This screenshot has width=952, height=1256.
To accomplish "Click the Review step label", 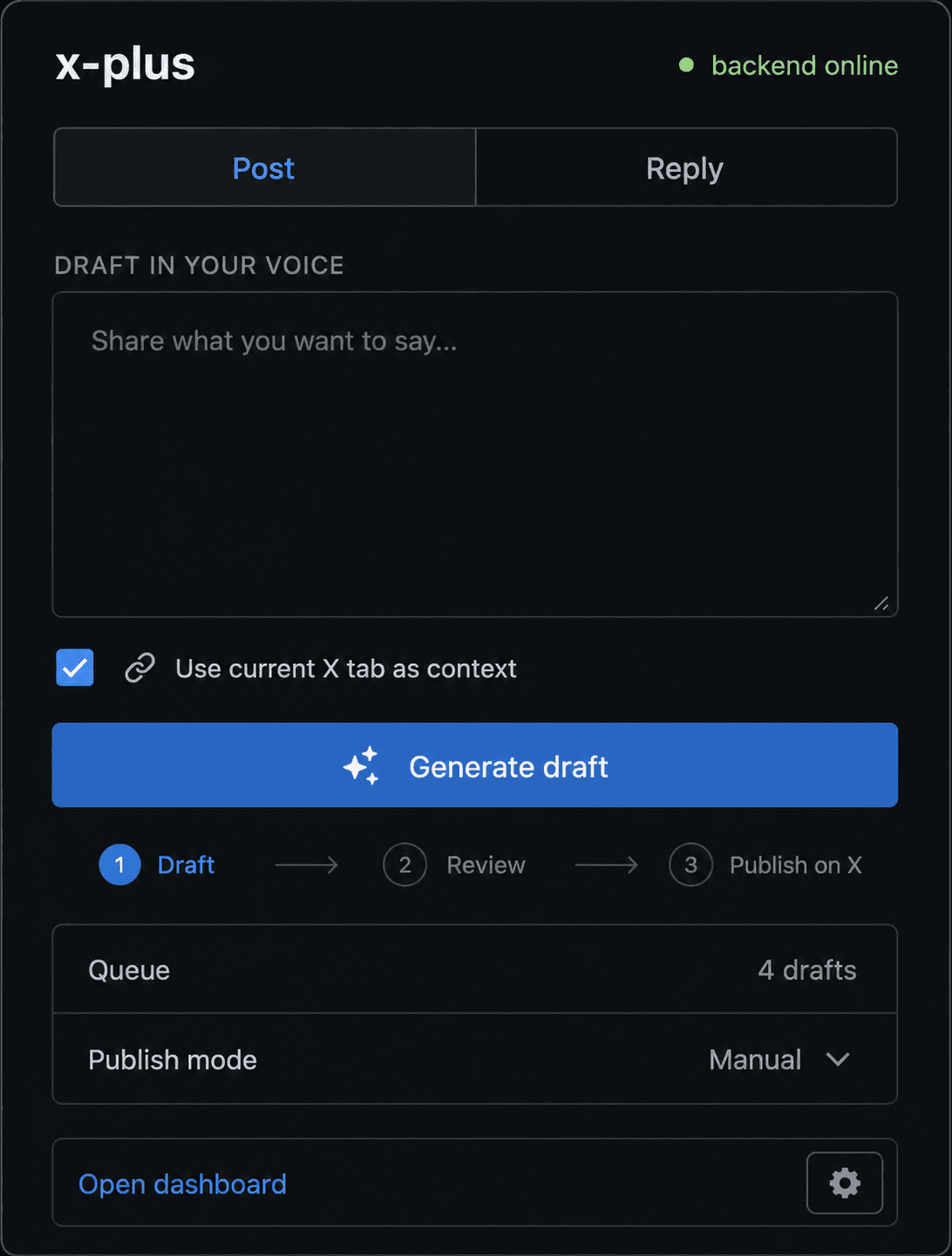I will coord(486,865).
